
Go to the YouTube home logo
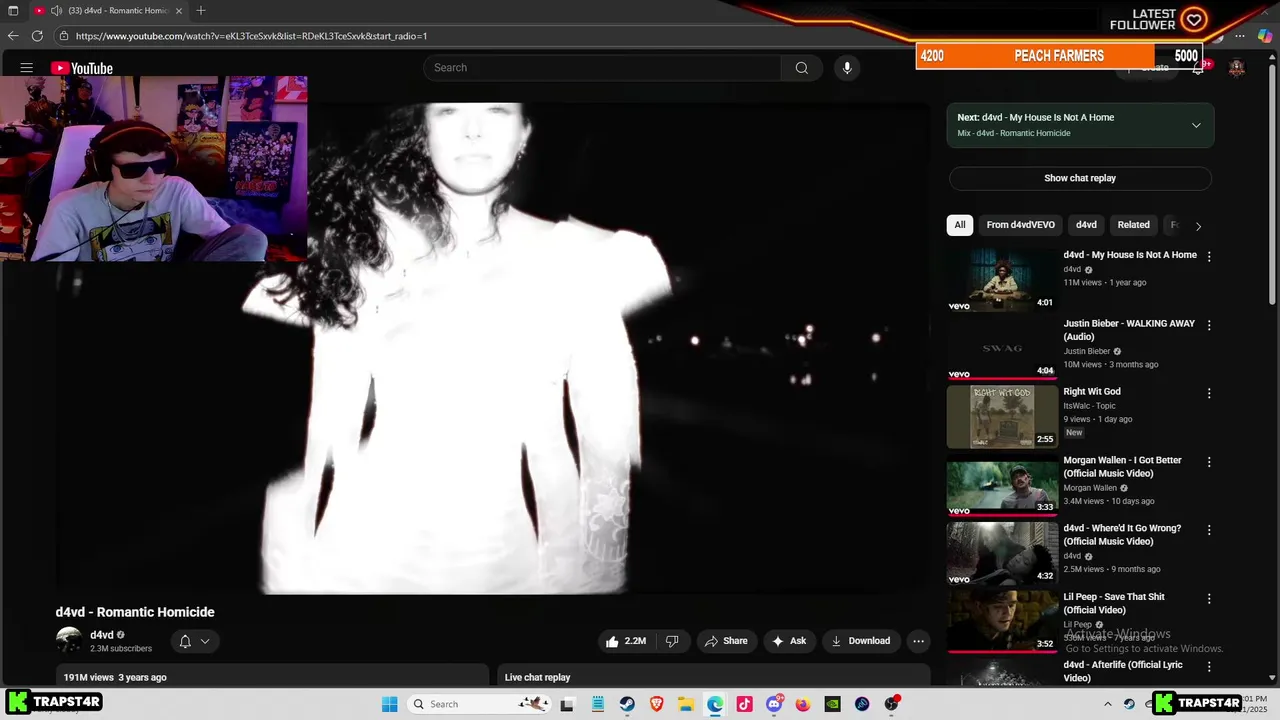tap(82, 68)
